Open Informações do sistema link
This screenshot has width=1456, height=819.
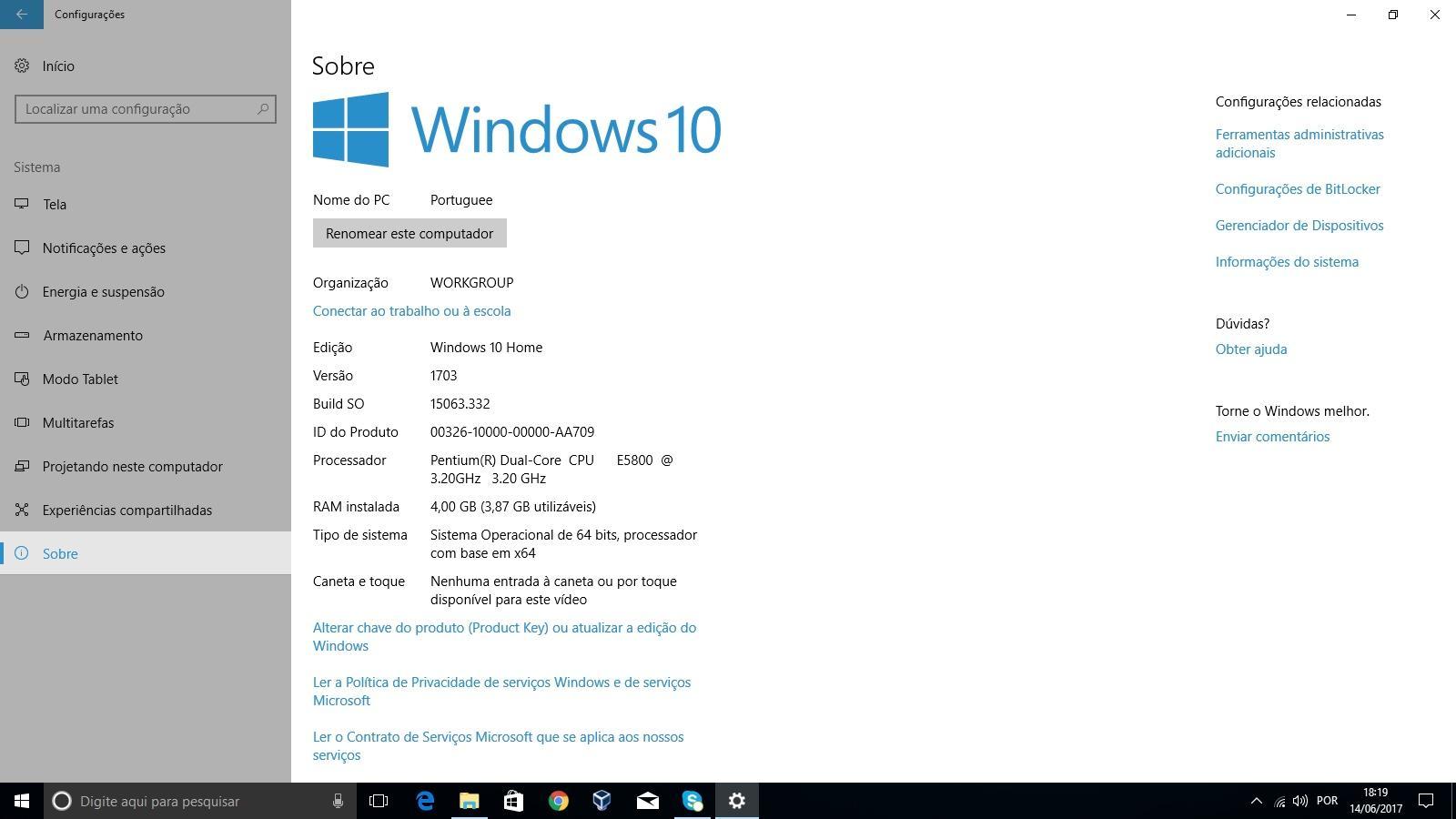(x=1287, y=262)
